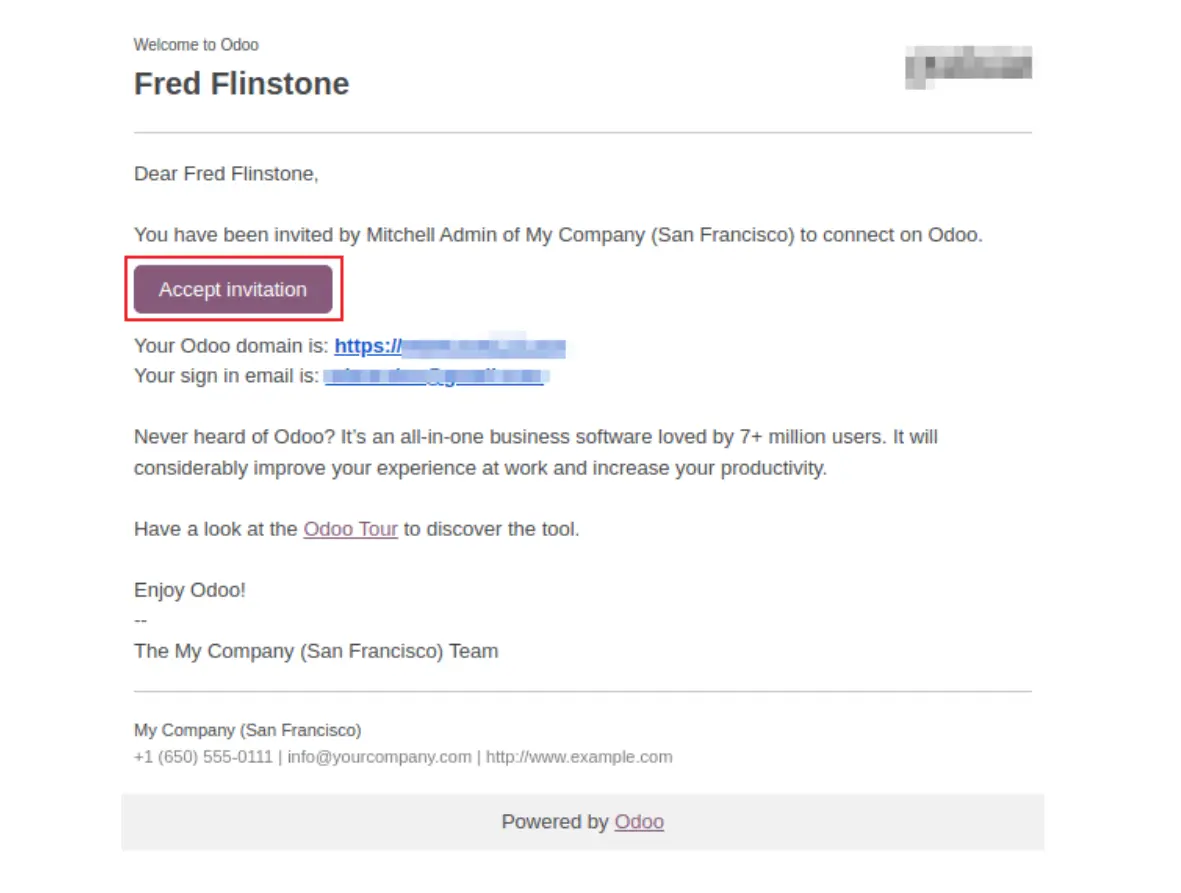The width and height of the screenshot is (1181, 893).
Task: Click the blurred sign in email link
Action: point(435,376)
